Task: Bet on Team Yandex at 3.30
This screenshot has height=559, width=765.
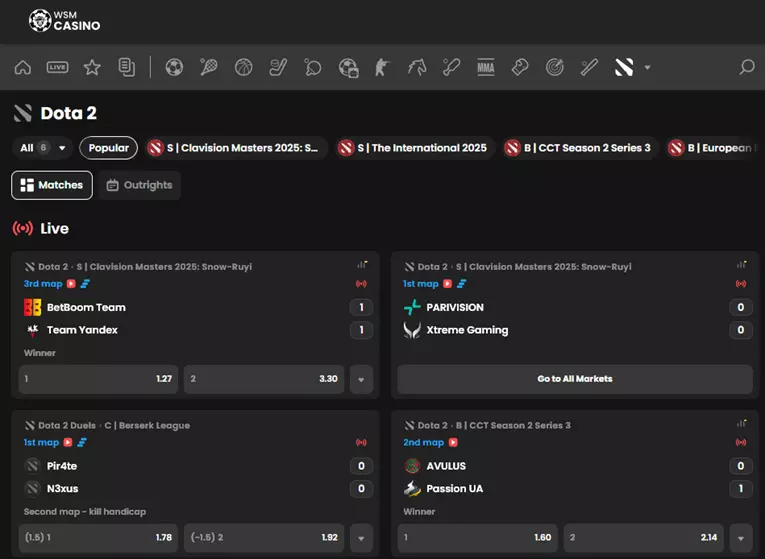Action: [x=264, y=379]
